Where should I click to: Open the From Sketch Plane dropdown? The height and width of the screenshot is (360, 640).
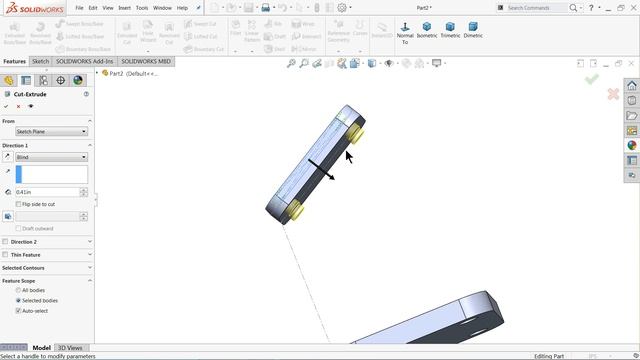click(x=51, y=131)
